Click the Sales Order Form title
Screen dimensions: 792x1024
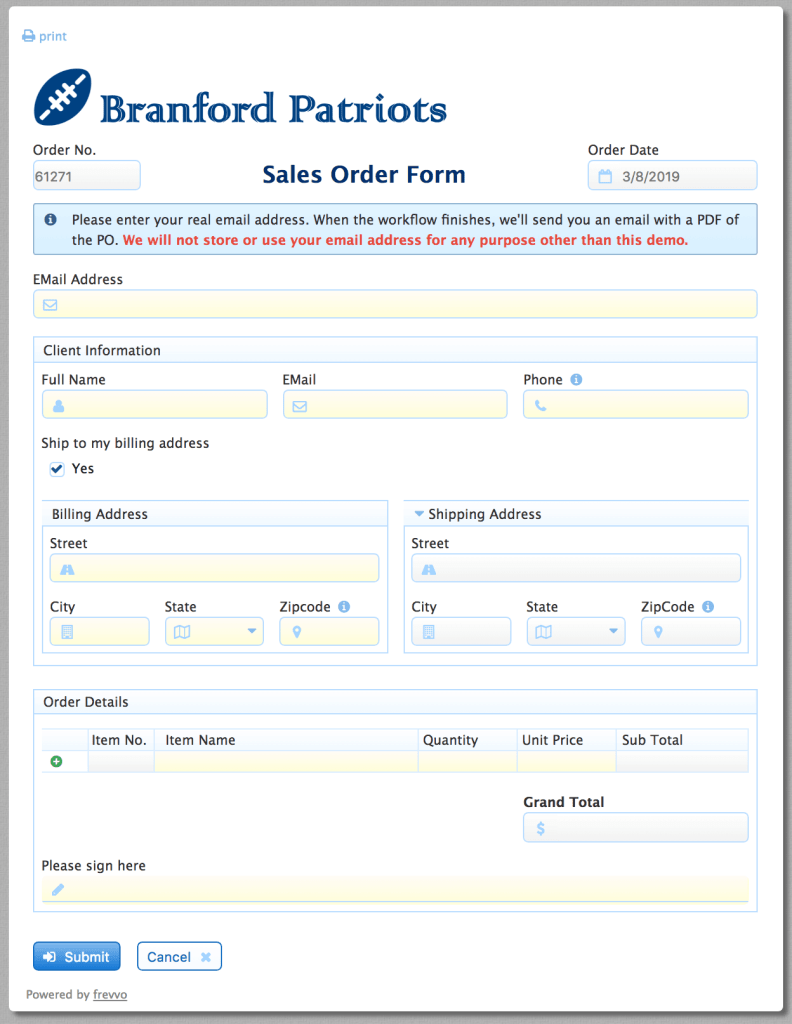[364, 174]
